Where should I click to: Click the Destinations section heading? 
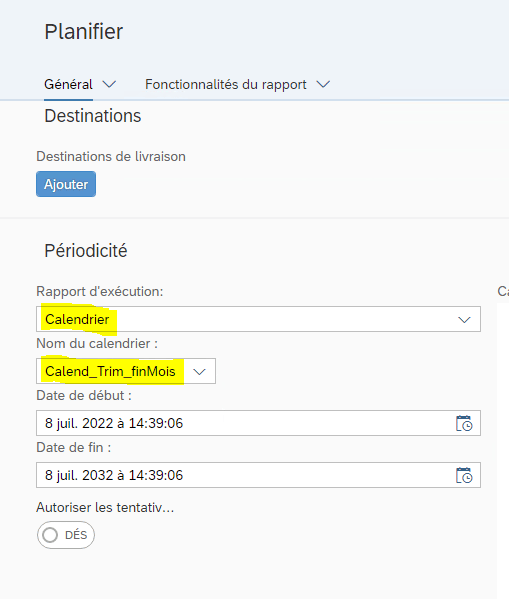click(93, 116)
